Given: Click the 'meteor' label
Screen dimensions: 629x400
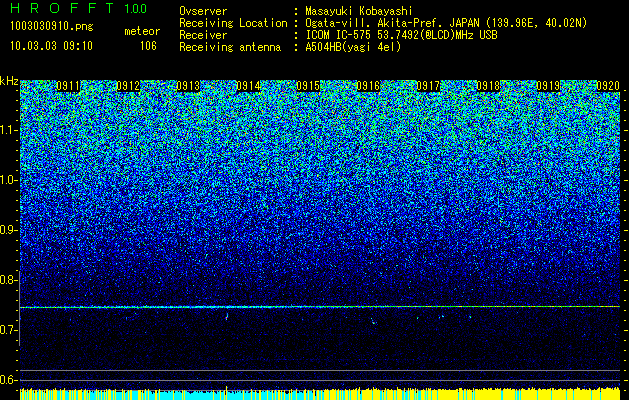Looking at the screenshot, I should click(x=142, y=31).
